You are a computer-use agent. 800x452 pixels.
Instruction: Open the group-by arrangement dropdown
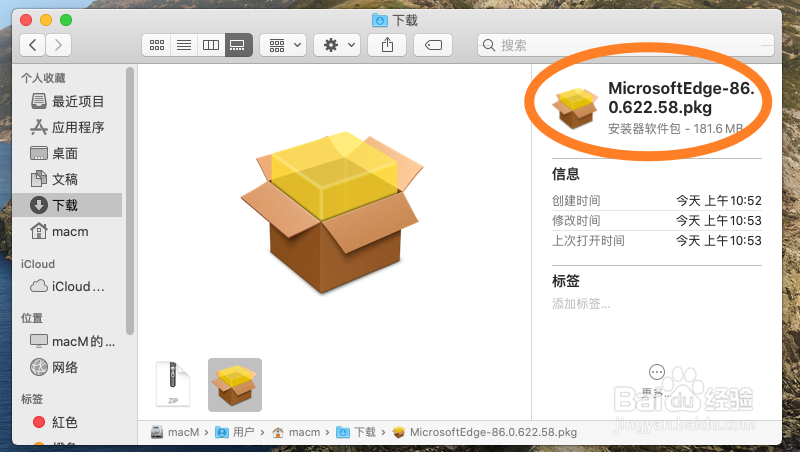[283, 45]
